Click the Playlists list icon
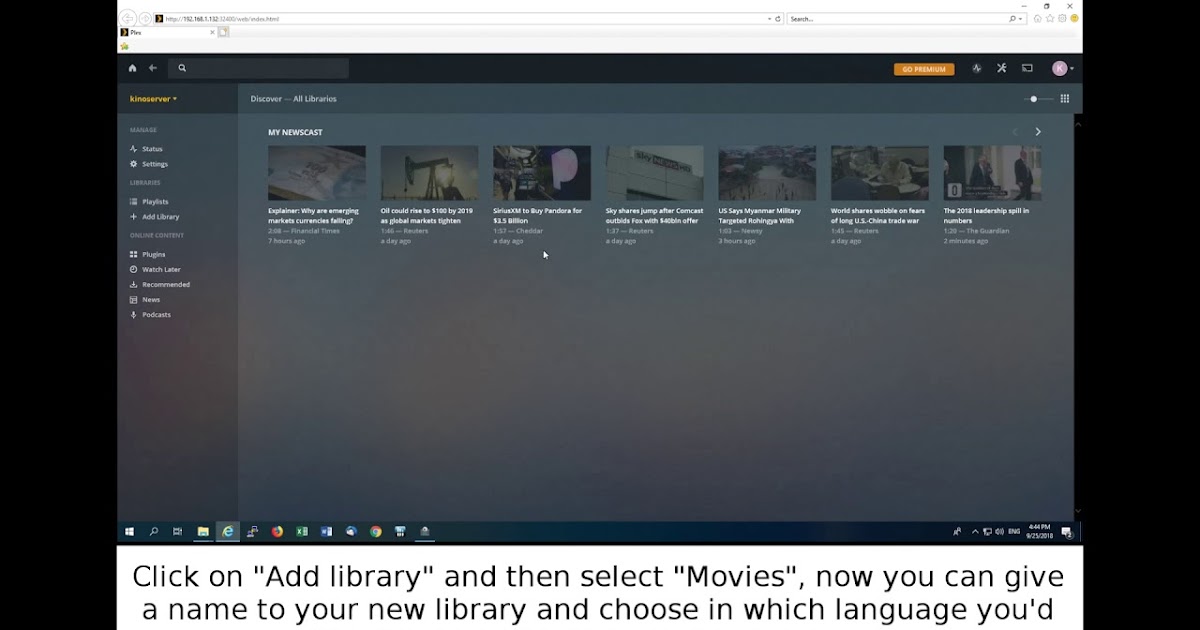This screenshot has width=1200, height=630. (133, 202)
